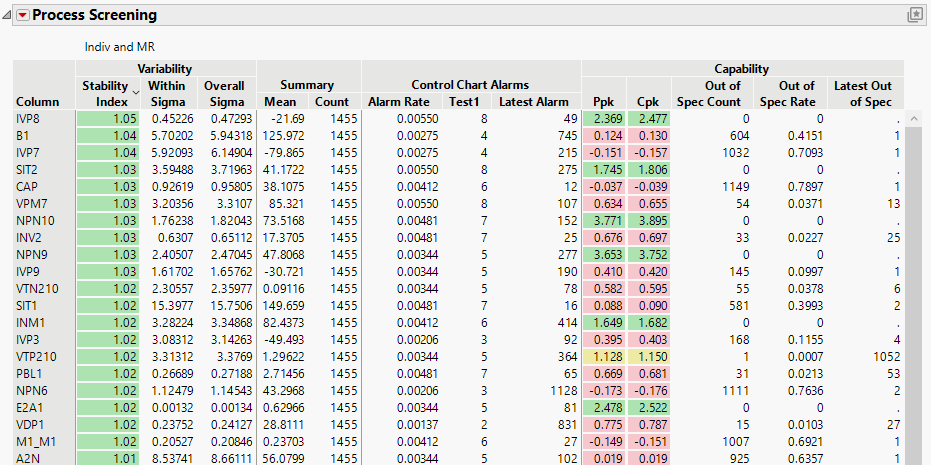Screen dimensions: 931x465
Task: Collapse the Process Screening outline with the gray triangle
Action: pyautogui.click(x=8, y=15)
